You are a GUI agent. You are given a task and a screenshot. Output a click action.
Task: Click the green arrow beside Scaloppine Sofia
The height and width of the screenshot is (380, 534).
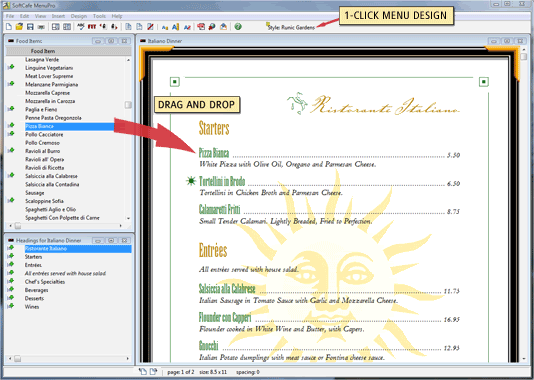pos(11,200)
